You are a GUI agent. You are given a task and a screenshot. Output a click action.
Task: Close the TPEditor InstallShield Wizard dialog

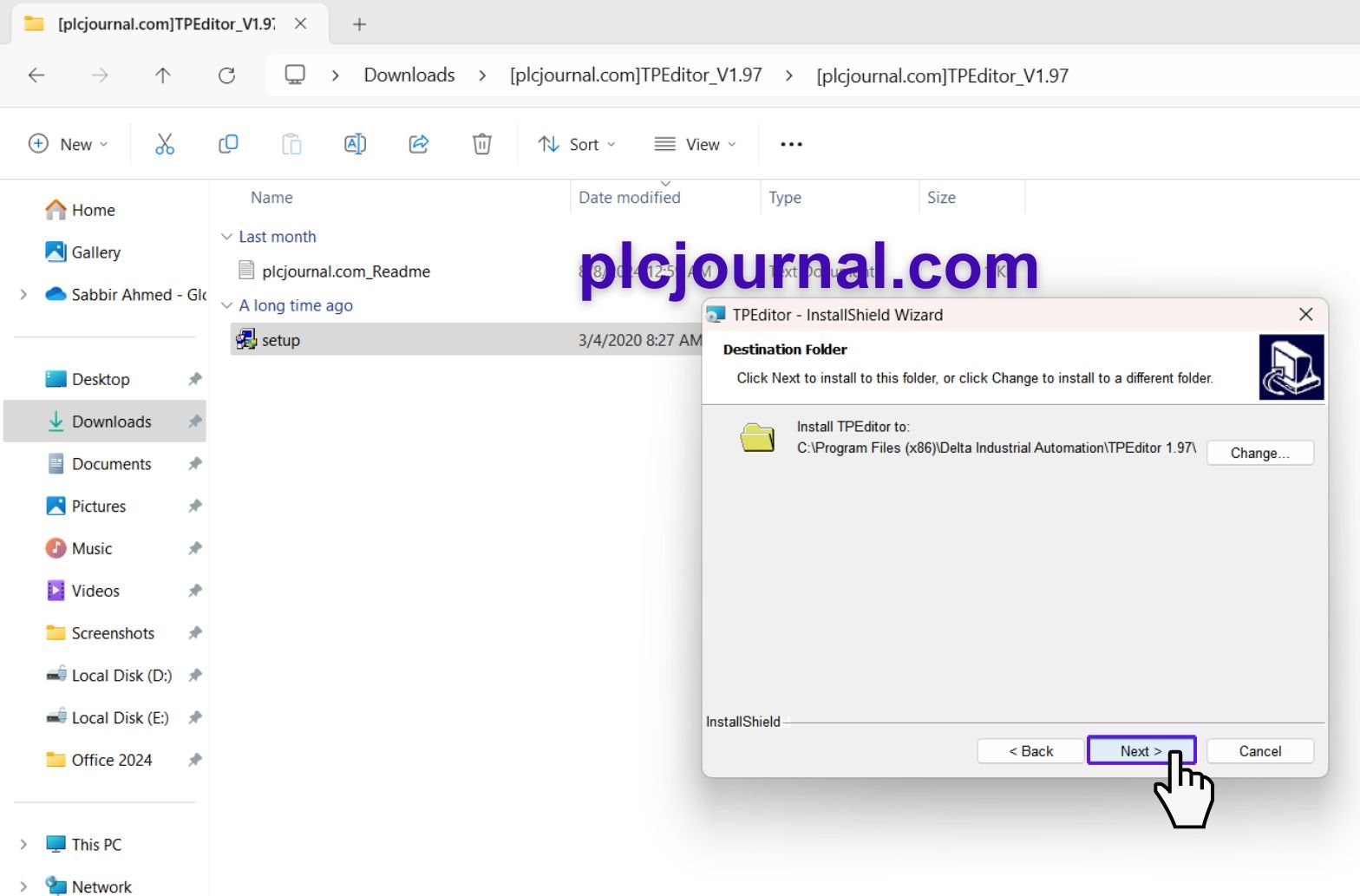click(x=1305, y=314)
